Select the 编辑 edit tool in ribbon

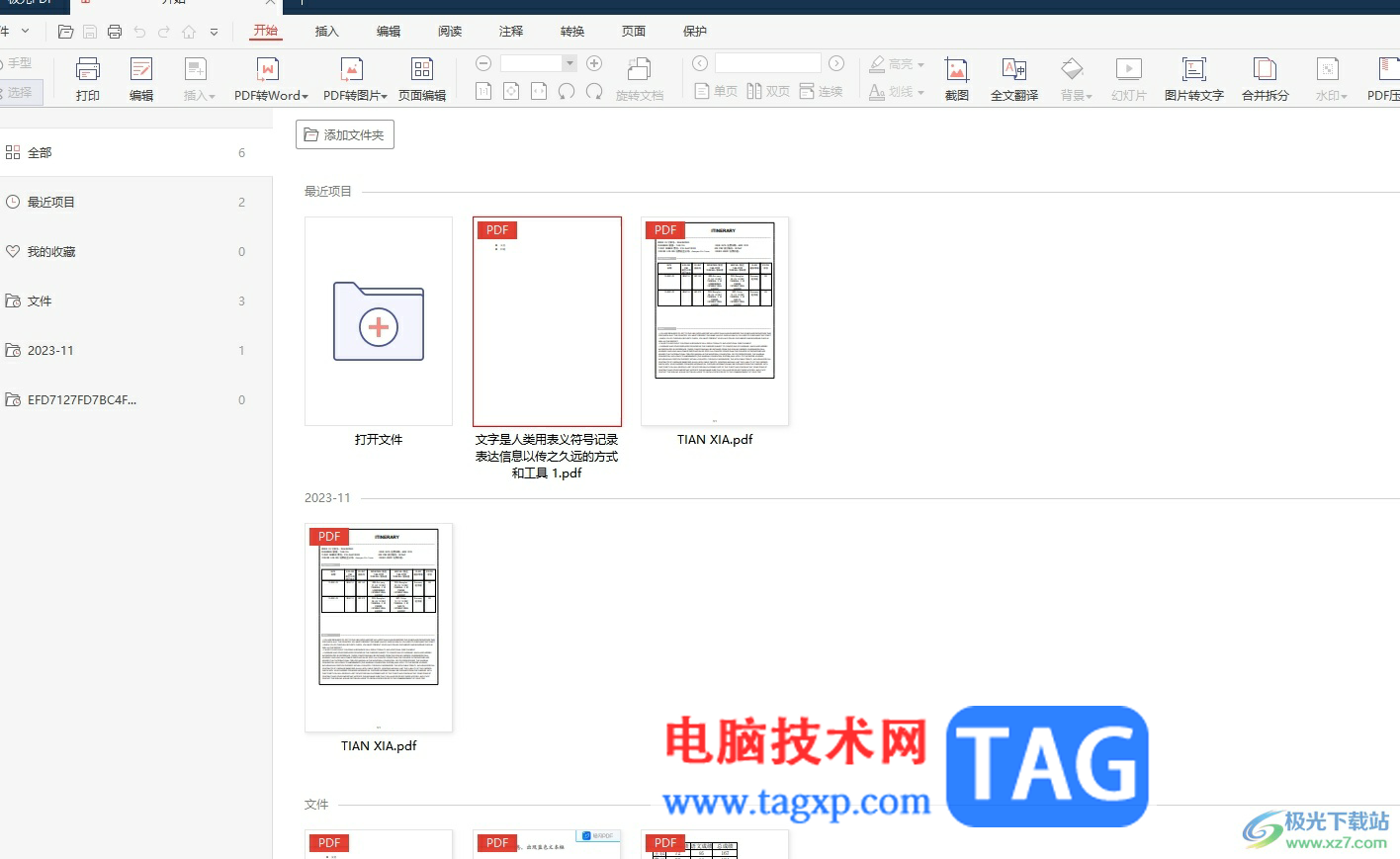pyautogui.click(x=141, y=79)
